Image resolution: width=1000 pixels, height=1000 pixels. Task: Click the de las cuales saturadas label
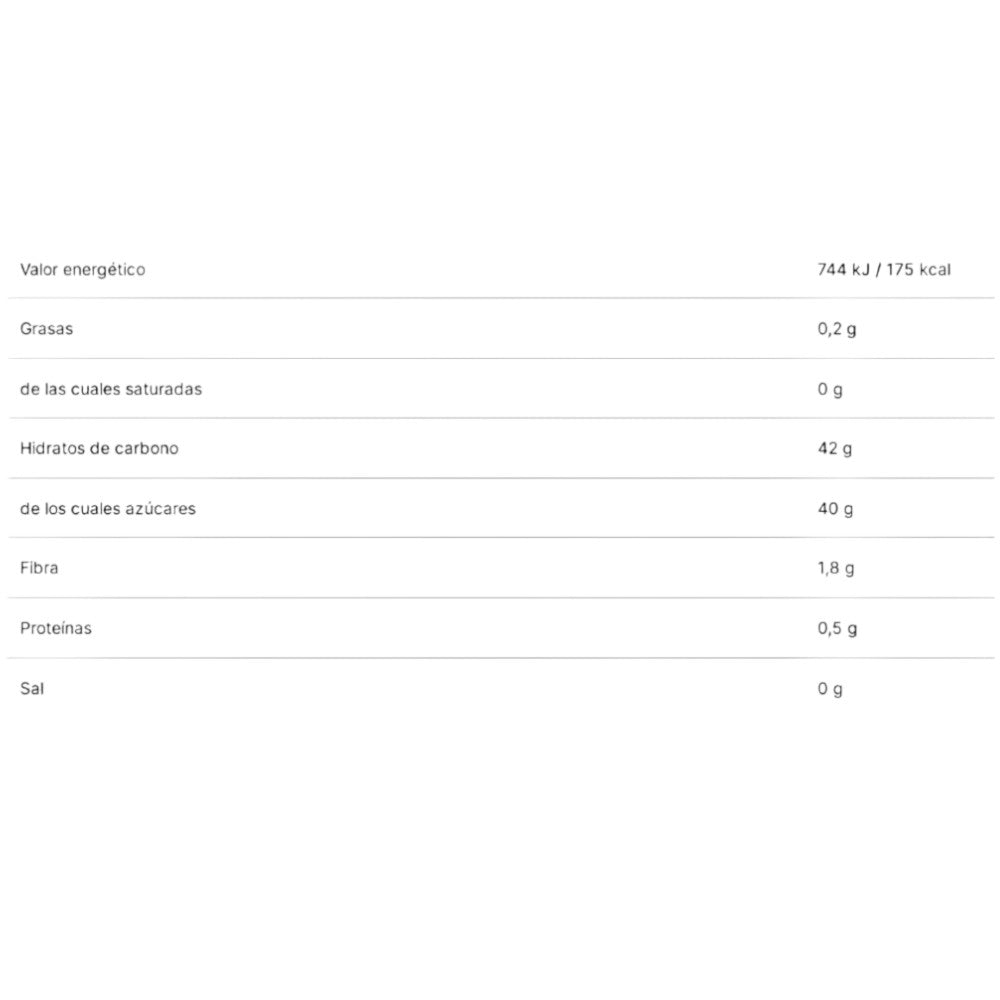point(110,389)
